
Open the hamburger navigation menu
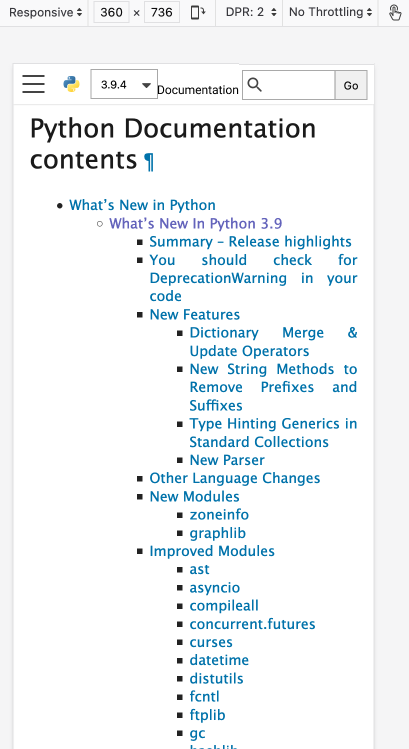(x=33, y=84)
